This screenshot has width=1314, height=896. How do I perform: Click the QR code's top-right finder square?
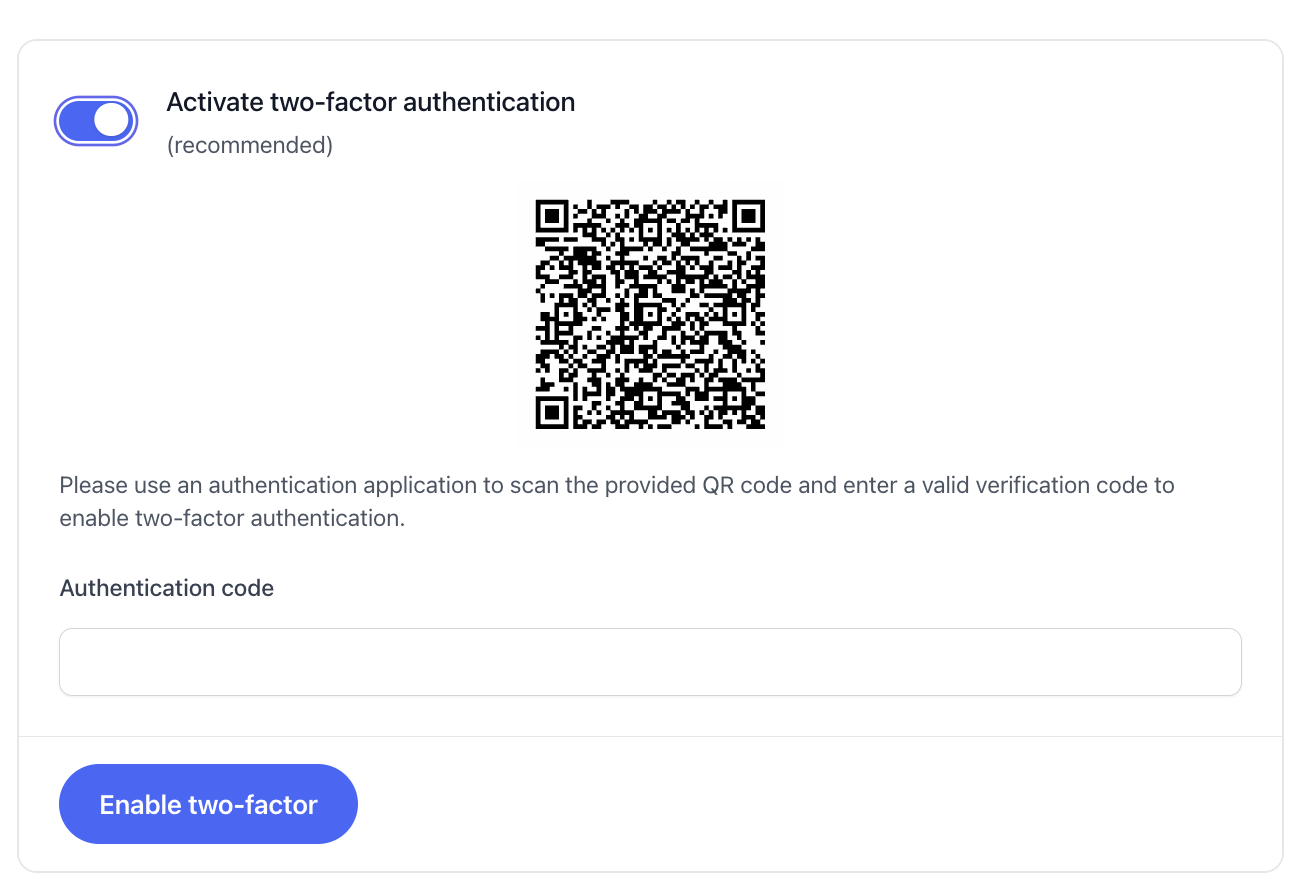coord(748,216)
